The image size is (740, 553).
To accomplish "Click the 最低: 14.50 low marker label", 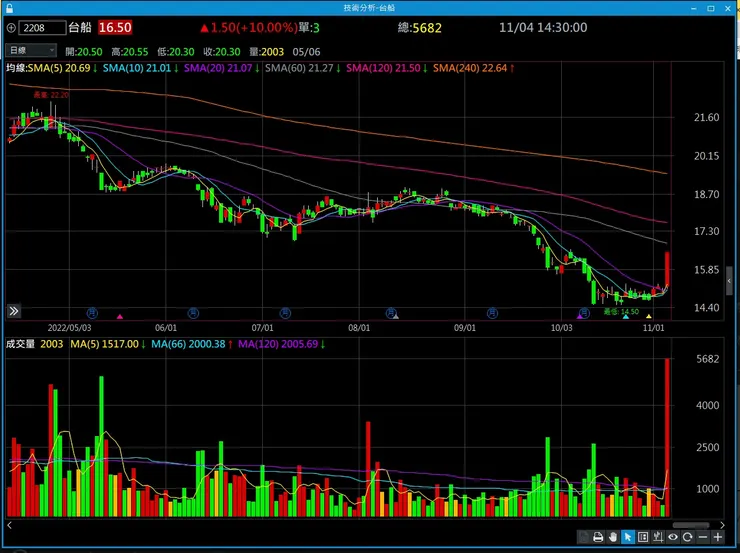I will (x=621, y=311).
